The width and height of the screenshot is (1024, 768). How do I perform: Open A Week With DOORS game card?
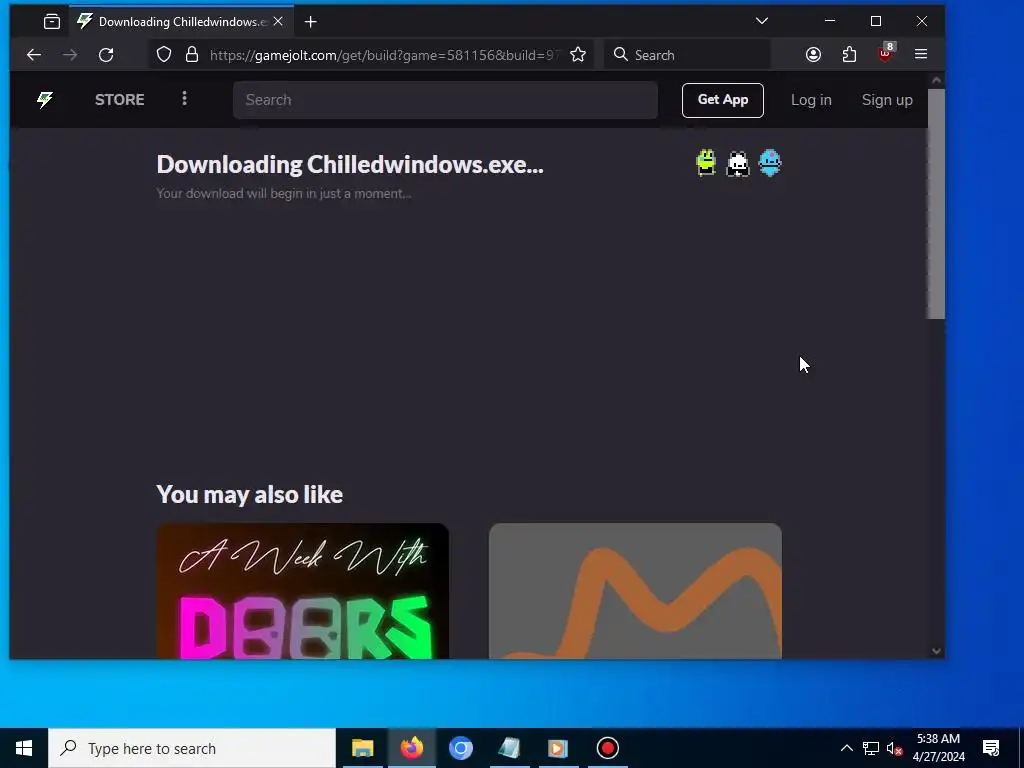tap(302, 591)
